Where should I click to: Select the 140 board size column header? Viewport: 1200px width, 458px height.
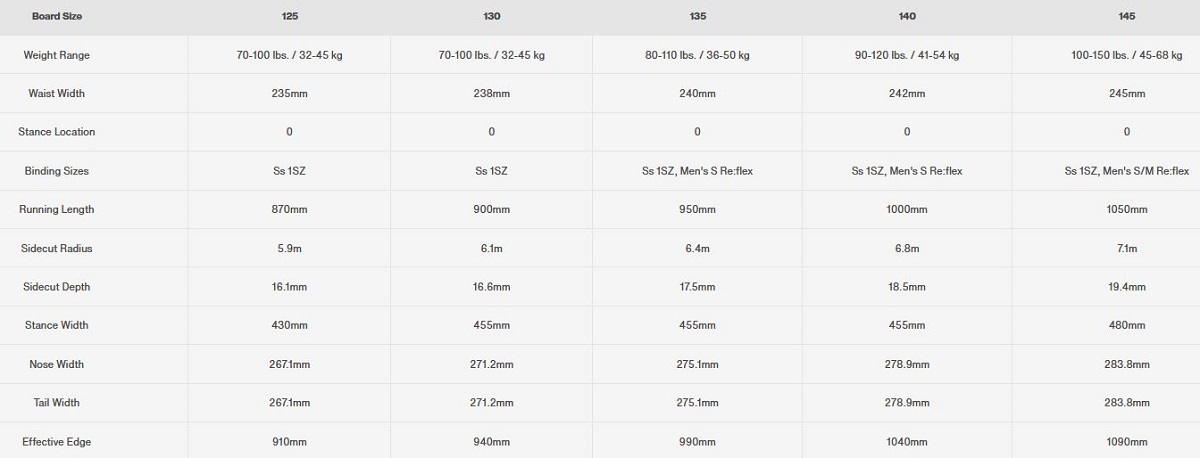[907, 16]
